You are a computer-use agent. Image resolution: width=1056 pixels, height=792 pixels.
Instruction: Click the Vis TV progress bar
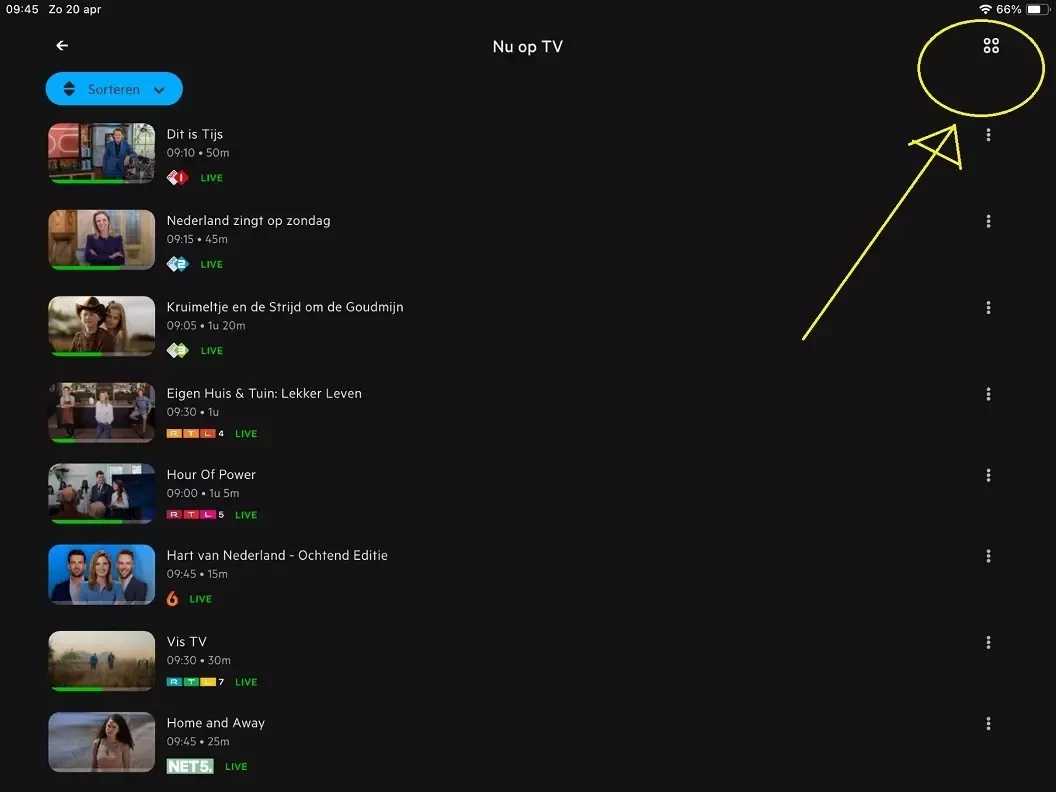[x=102, y=689]
